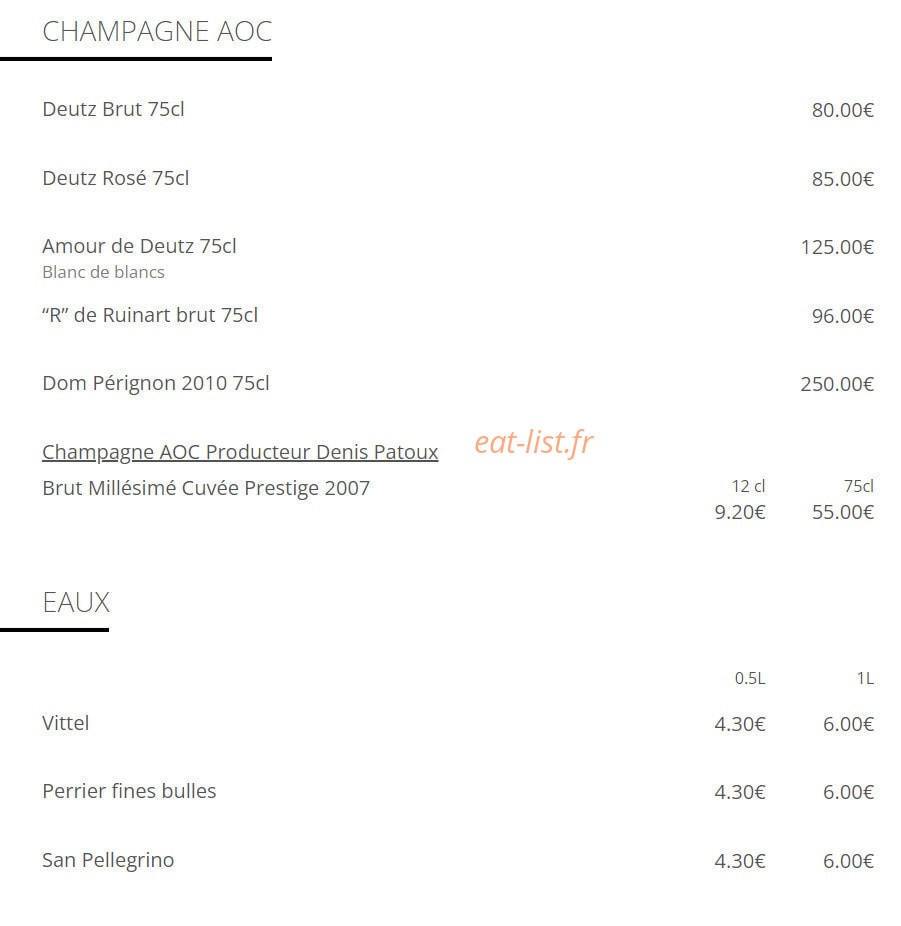Select Amour de Deutz 75cl

139,246
